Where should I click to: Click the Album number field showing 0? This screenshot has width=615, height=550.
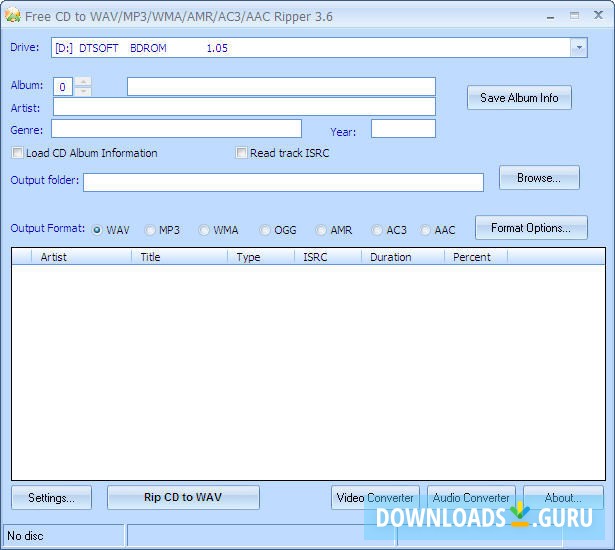63,87
